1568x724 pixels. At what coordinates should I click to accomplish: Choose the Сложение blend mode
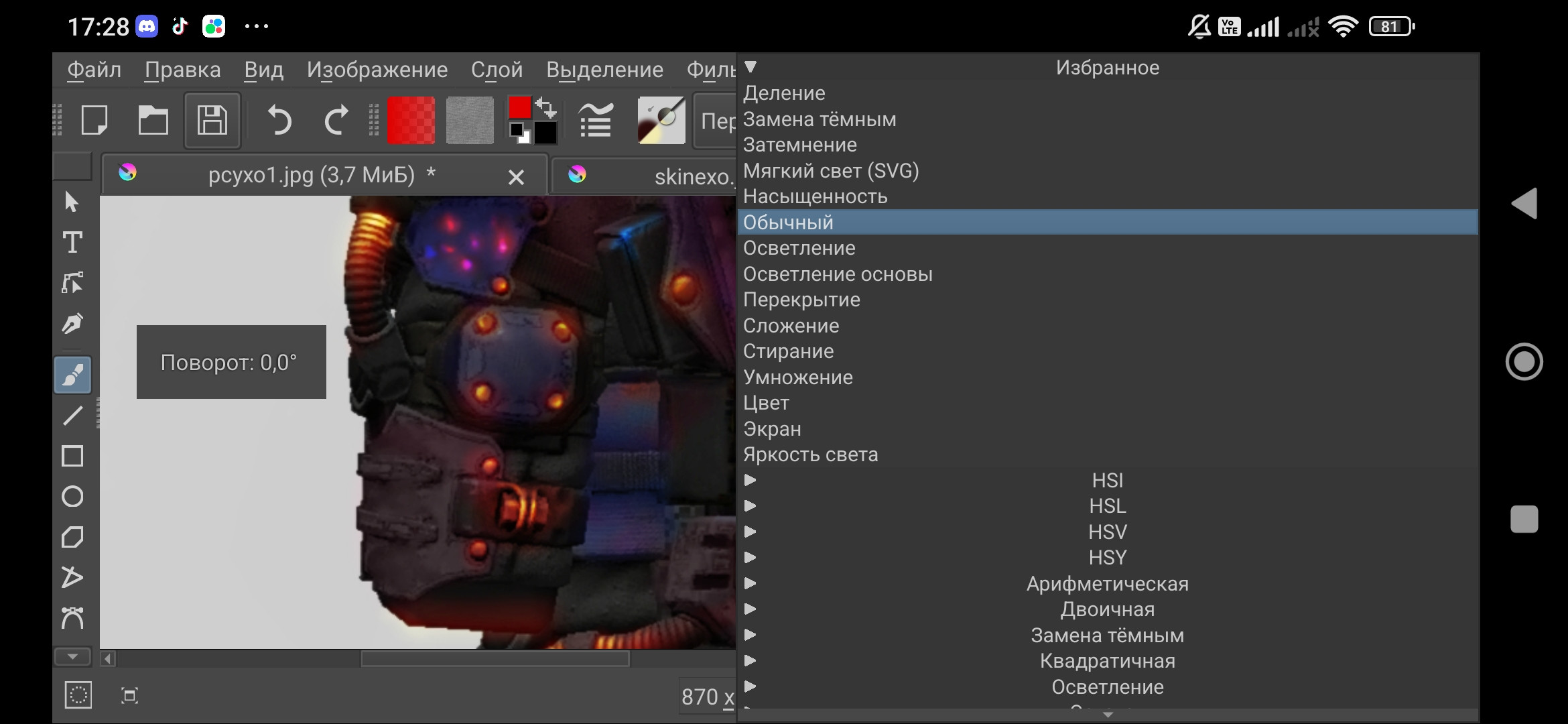coord(1108,326)
